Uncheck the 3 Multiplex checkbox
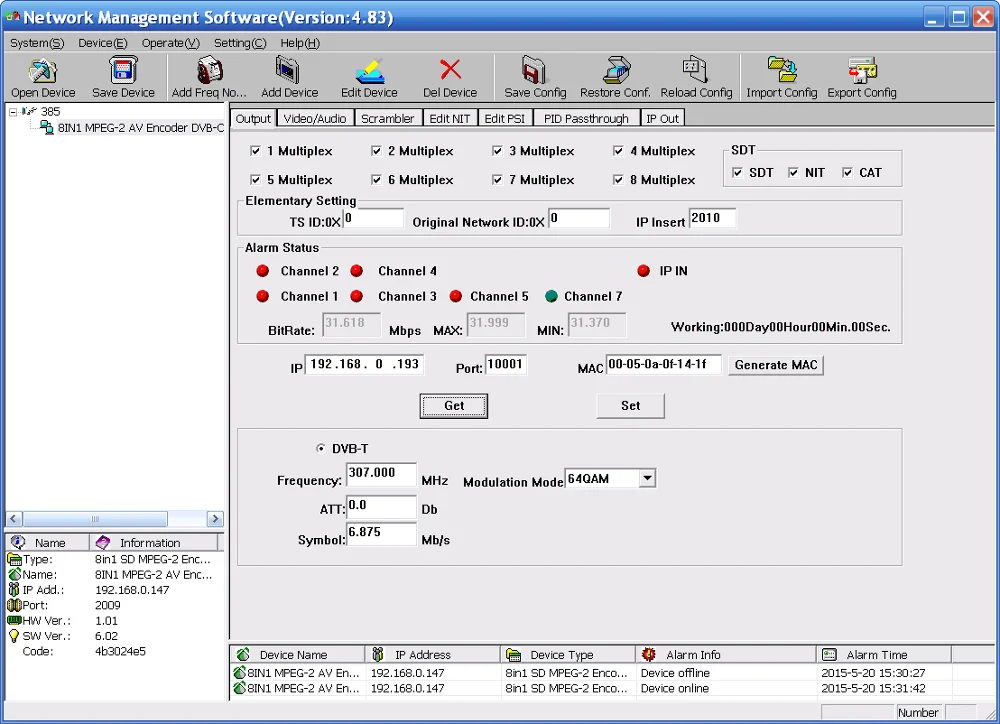1000x724 pixels. point(497,151)
